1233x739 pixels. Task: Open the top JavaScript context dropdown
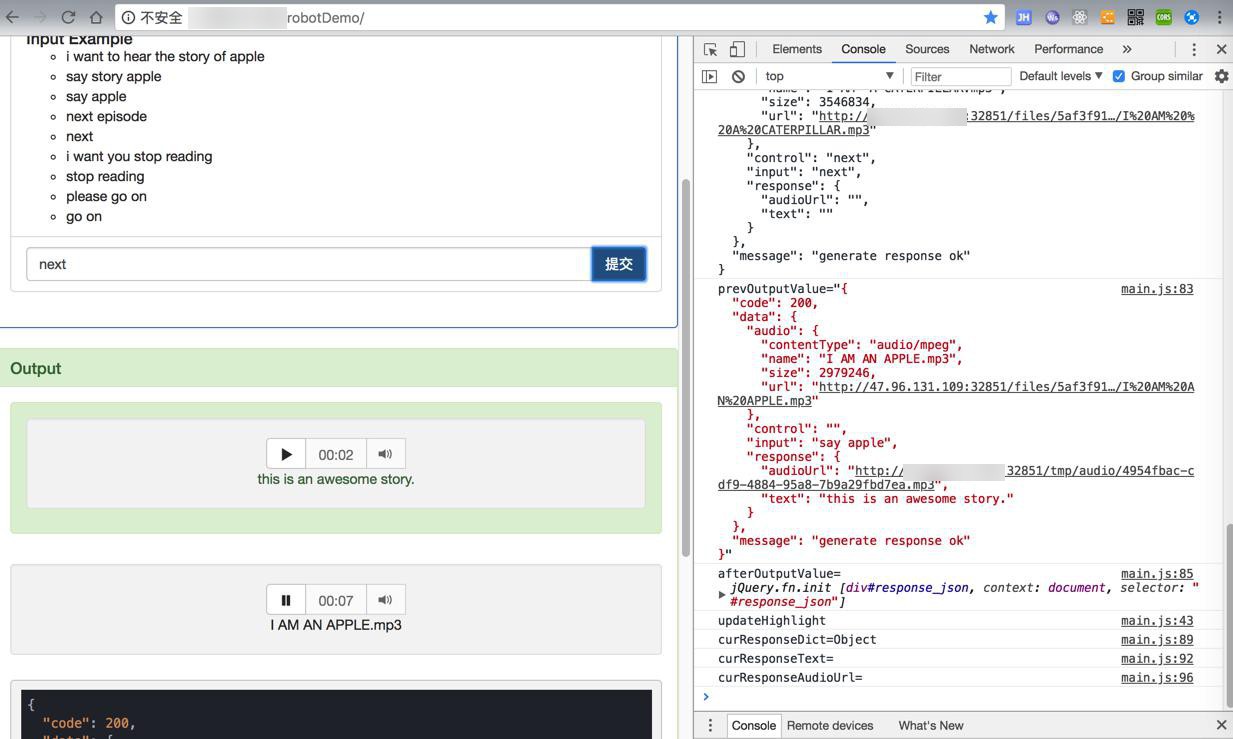(829, 76)
